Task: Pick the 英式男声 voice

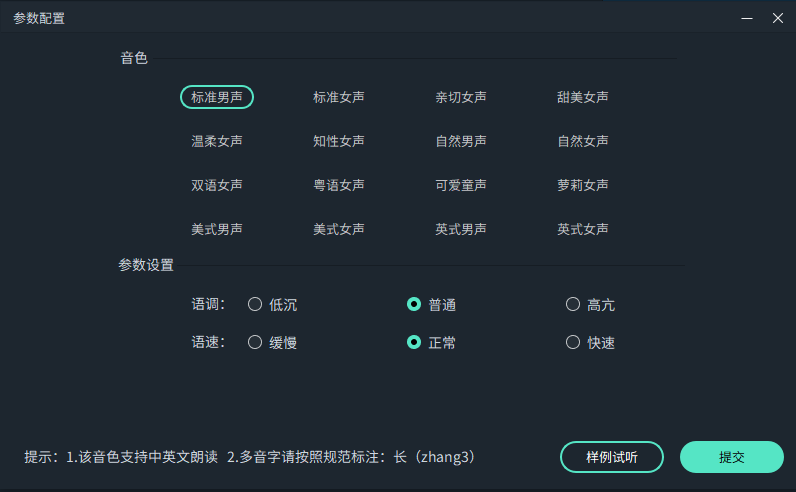Action: pyautogui.click(x=460, y=229)
